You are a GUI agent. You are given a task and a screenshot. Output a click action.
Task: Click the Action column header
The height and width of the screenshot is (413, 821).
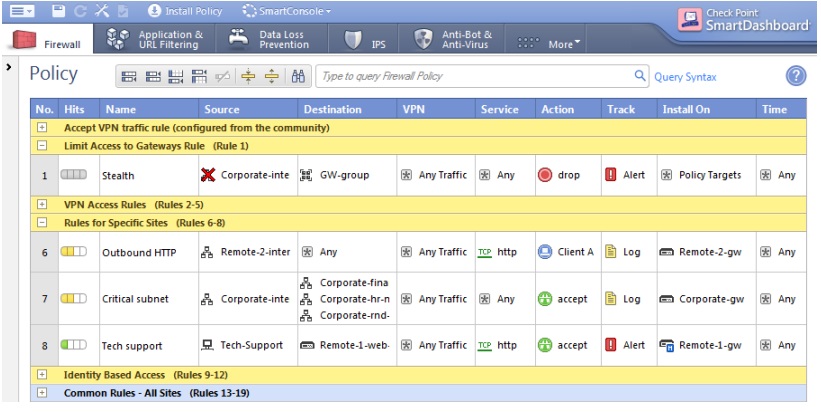tap(568, 109)
